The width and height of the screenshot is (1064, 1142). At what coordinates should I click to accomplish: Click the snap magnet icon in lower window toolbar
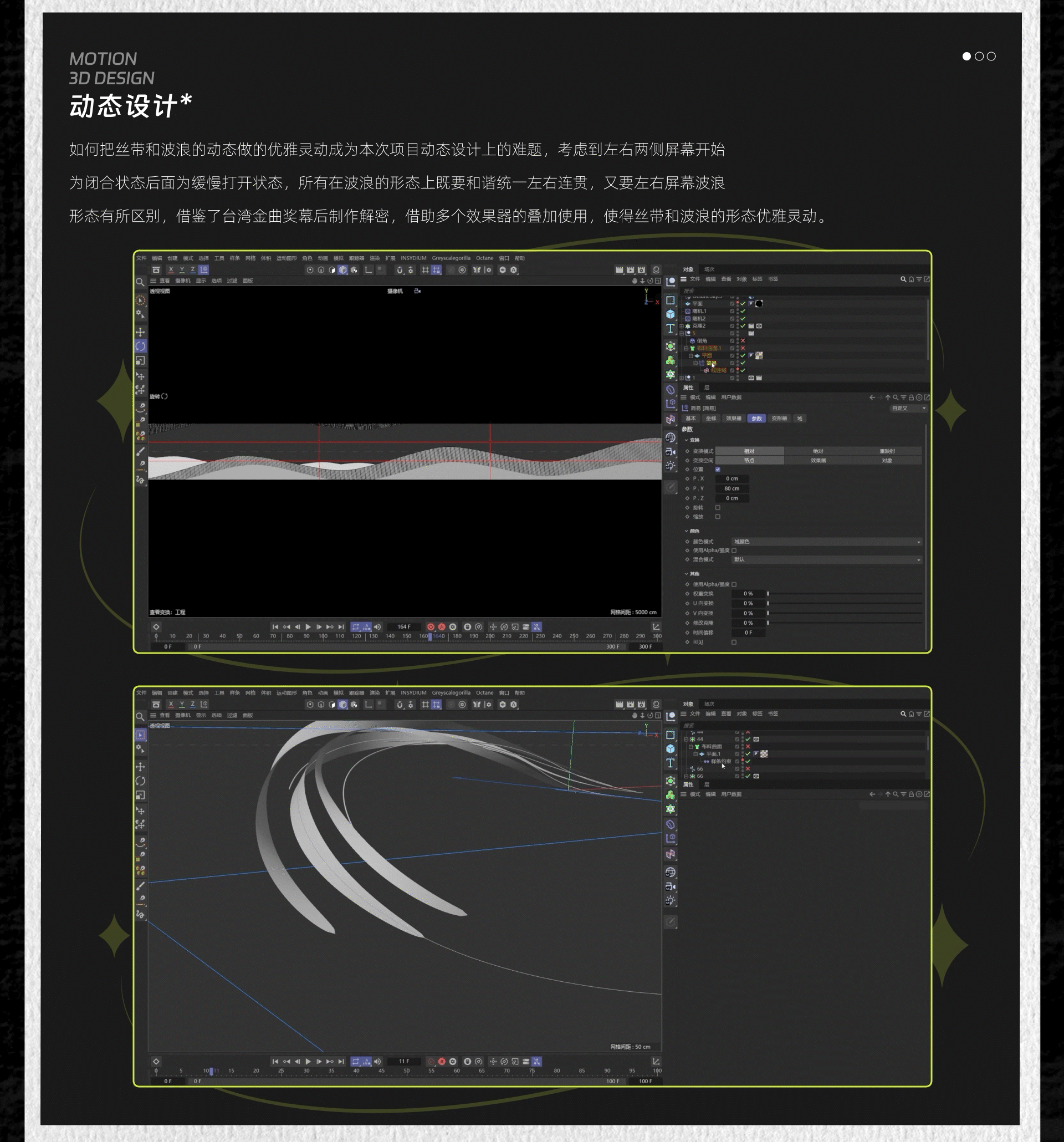tap(400, 704)
